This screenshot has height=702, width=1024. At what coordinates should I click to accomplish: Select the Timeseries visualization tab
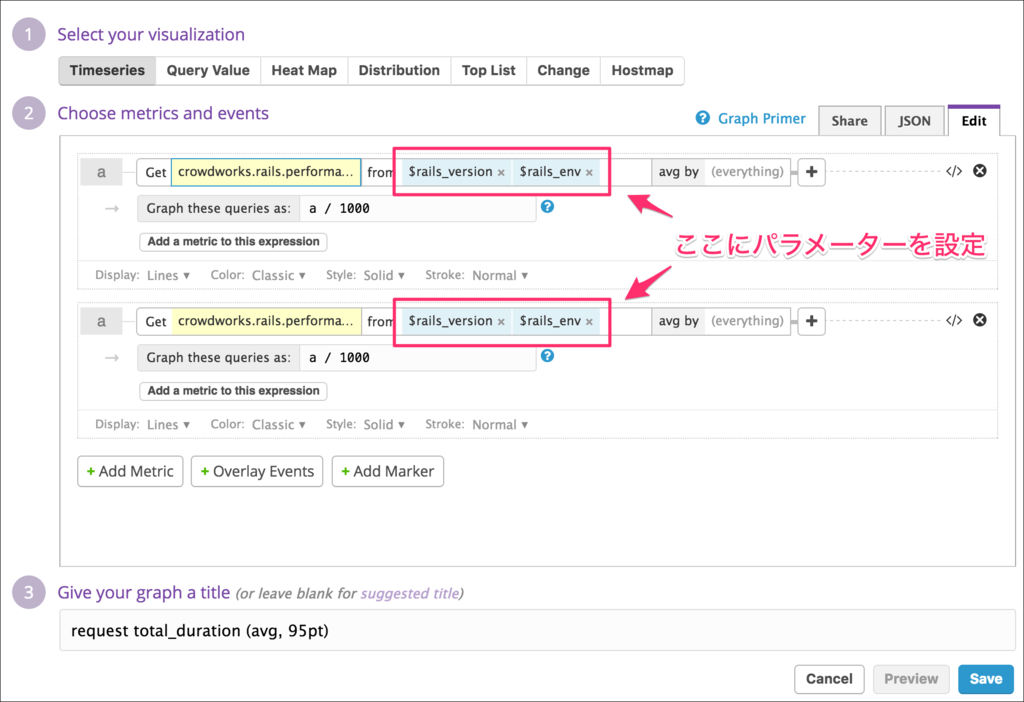[107, 71]
